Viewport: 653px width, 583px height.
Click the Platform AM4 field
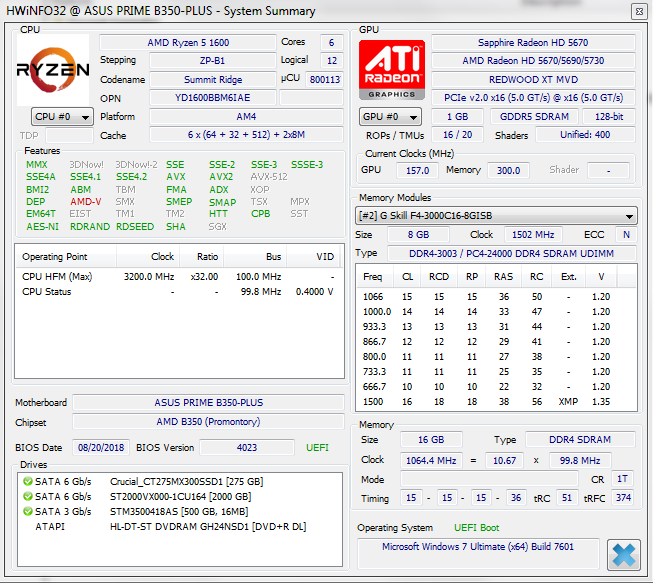(246, 117)
